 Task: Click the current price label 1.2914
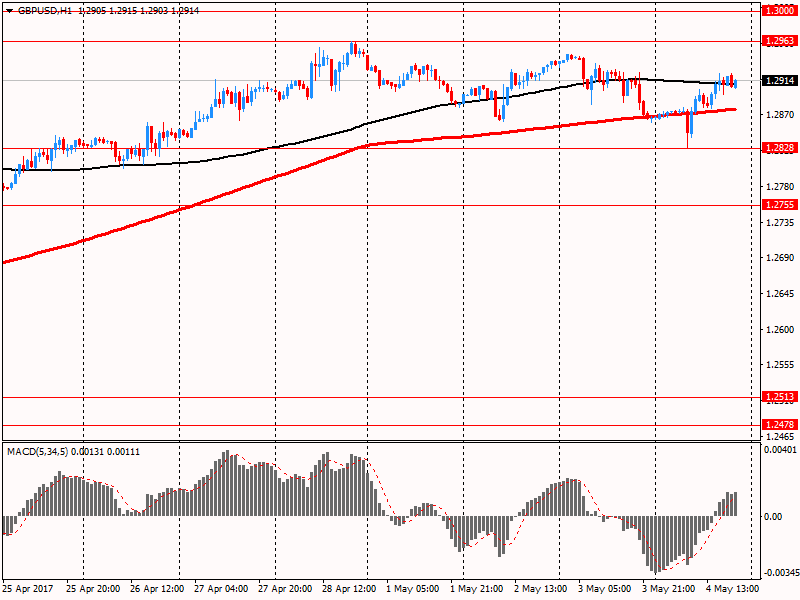[779, 81]
